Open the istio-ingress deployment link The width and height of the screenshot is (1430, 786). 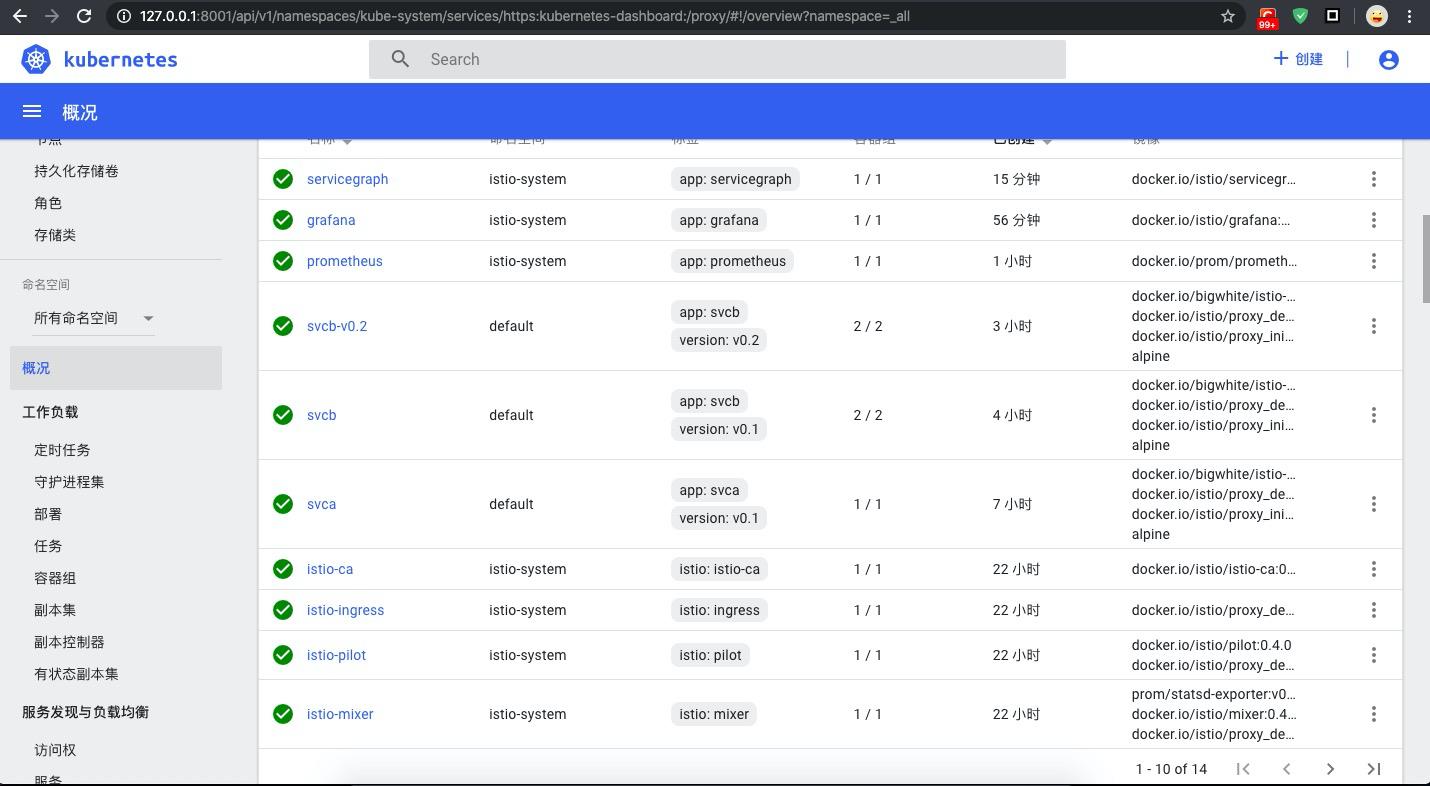[x=345, y=610]
